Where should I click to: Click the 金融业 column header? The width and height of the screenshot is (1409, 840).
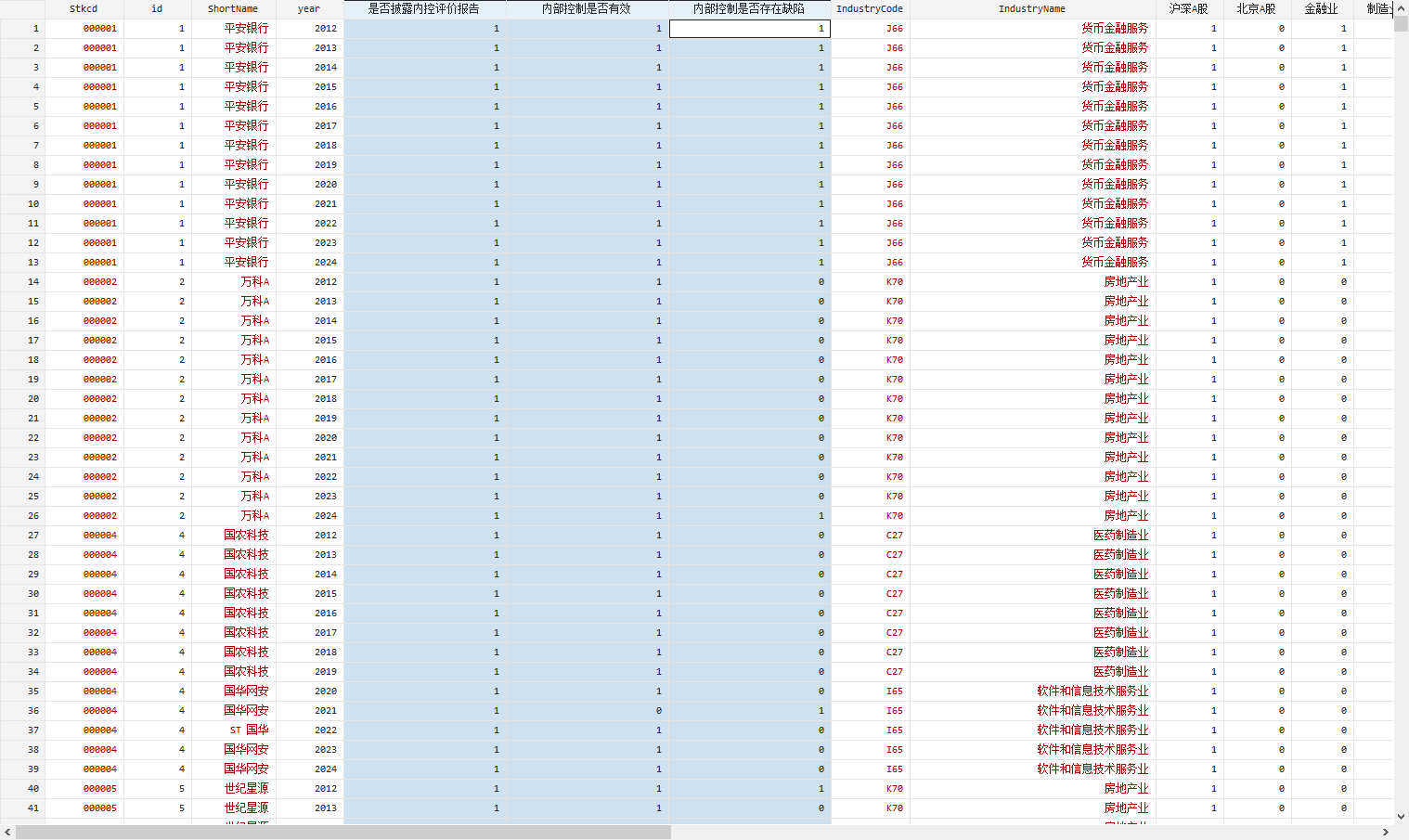[x=1322, y=9]
